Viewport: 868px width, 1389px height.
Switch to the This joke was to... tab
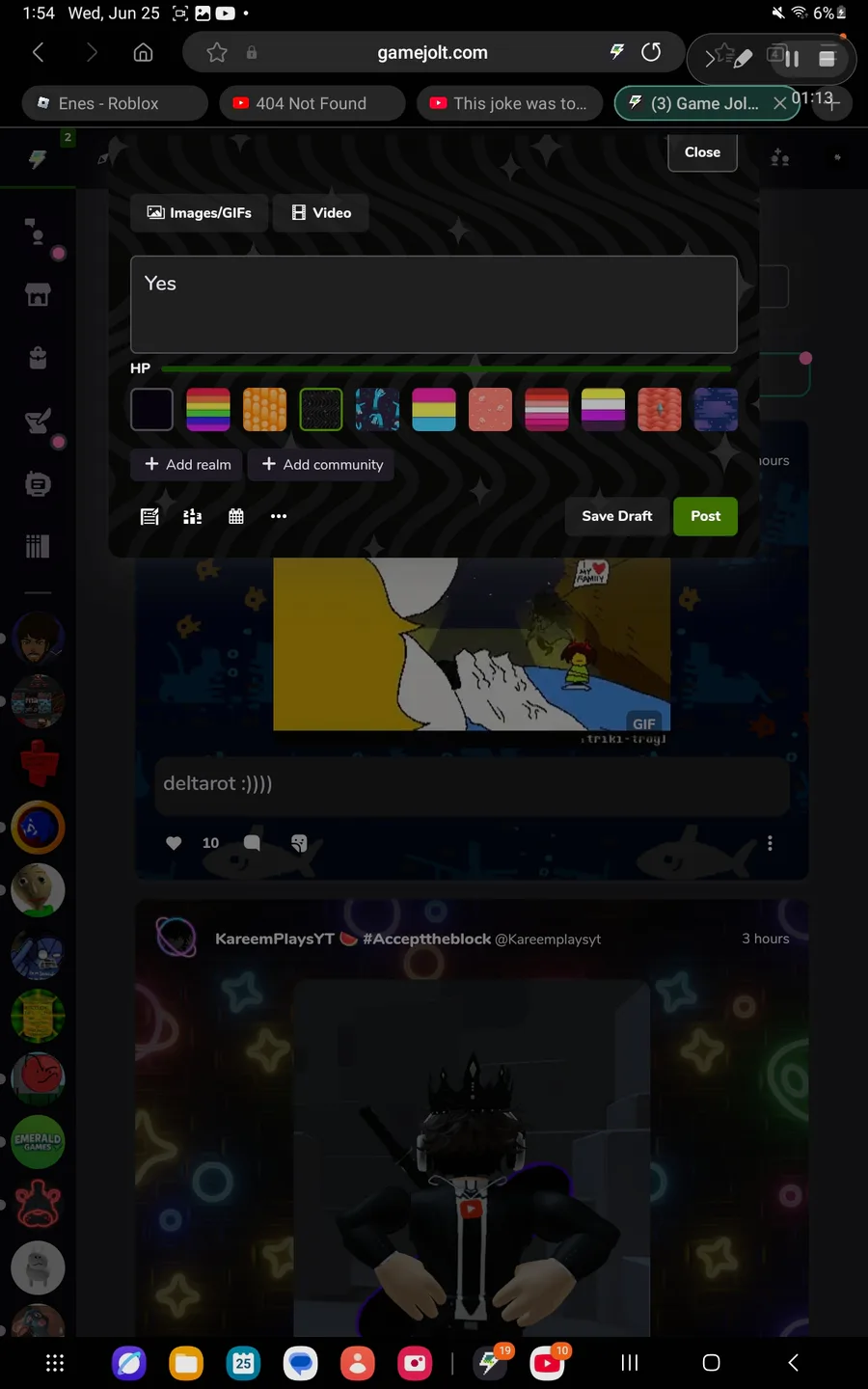(x=510, y=103)
